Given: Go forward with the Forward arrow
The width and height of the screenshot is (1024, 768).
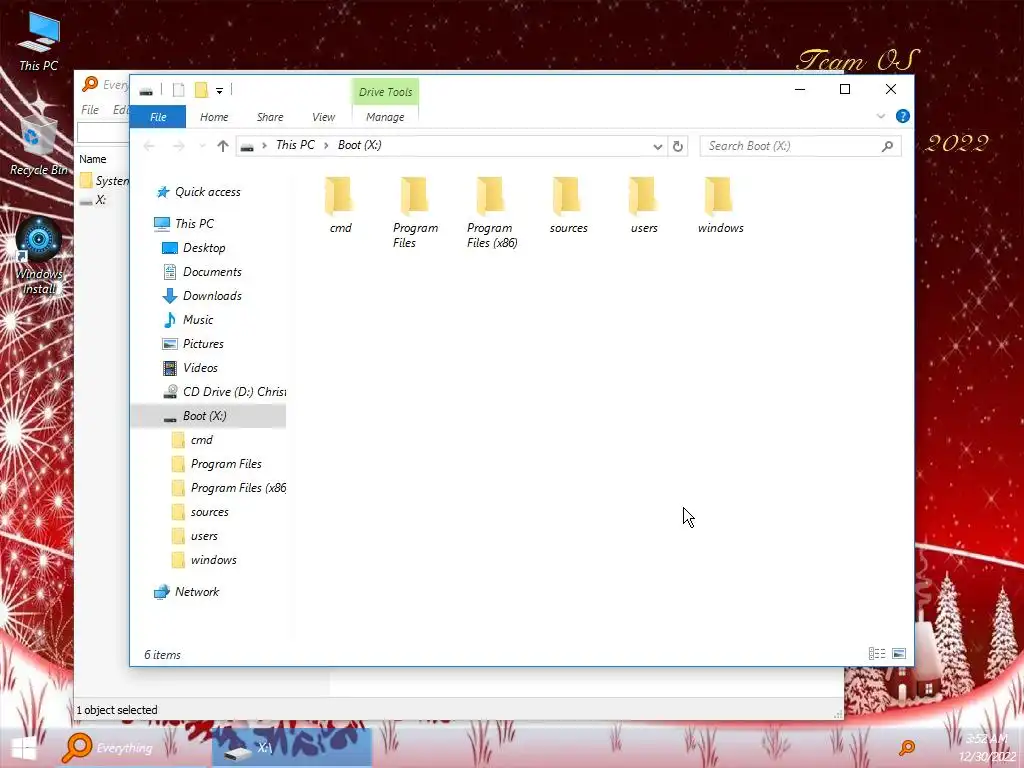Looking at the screenshot, I should tap(178, 146).
